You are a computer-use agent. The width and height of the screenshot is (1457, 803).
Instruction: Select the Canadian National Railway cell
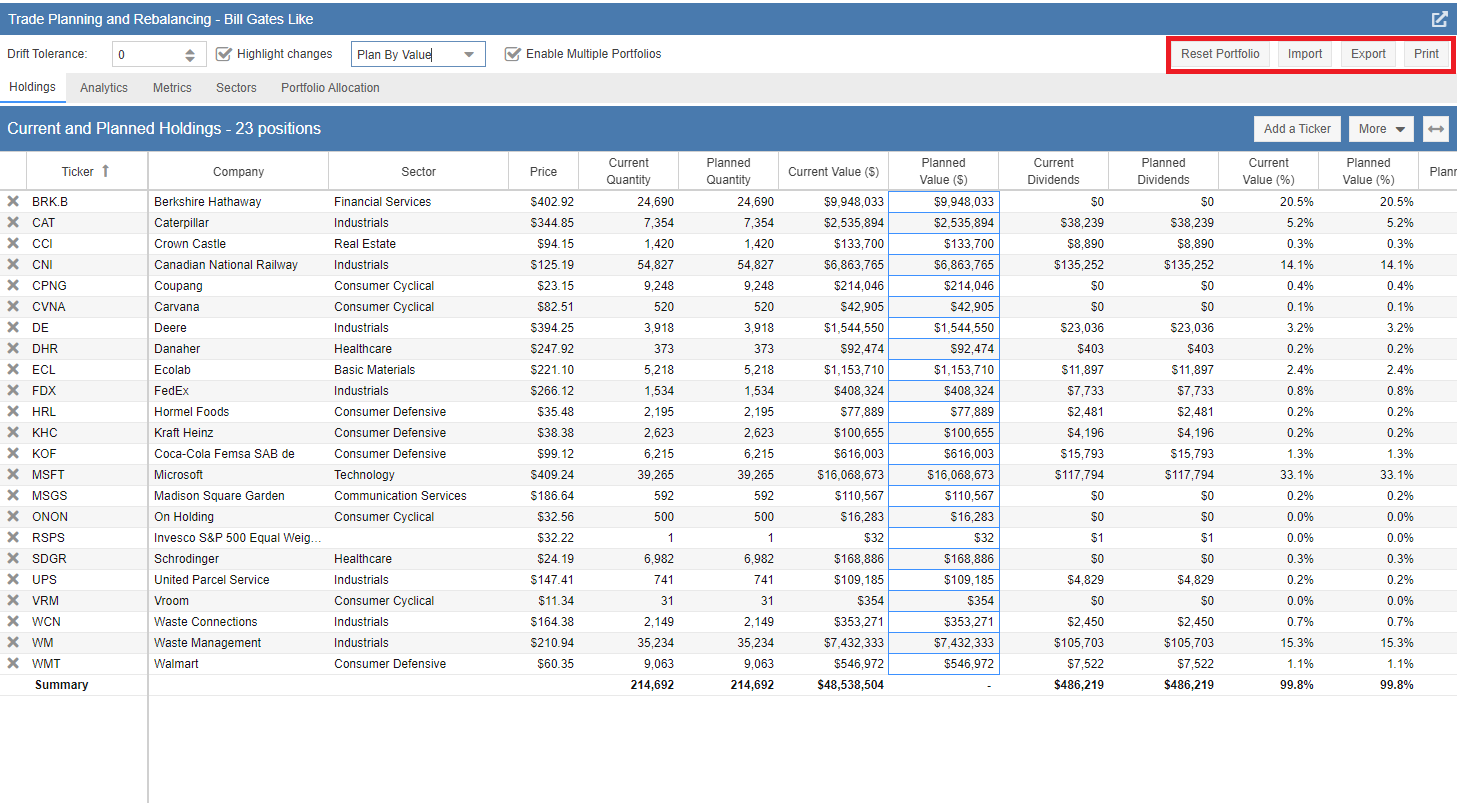click(x=238, y=264)
